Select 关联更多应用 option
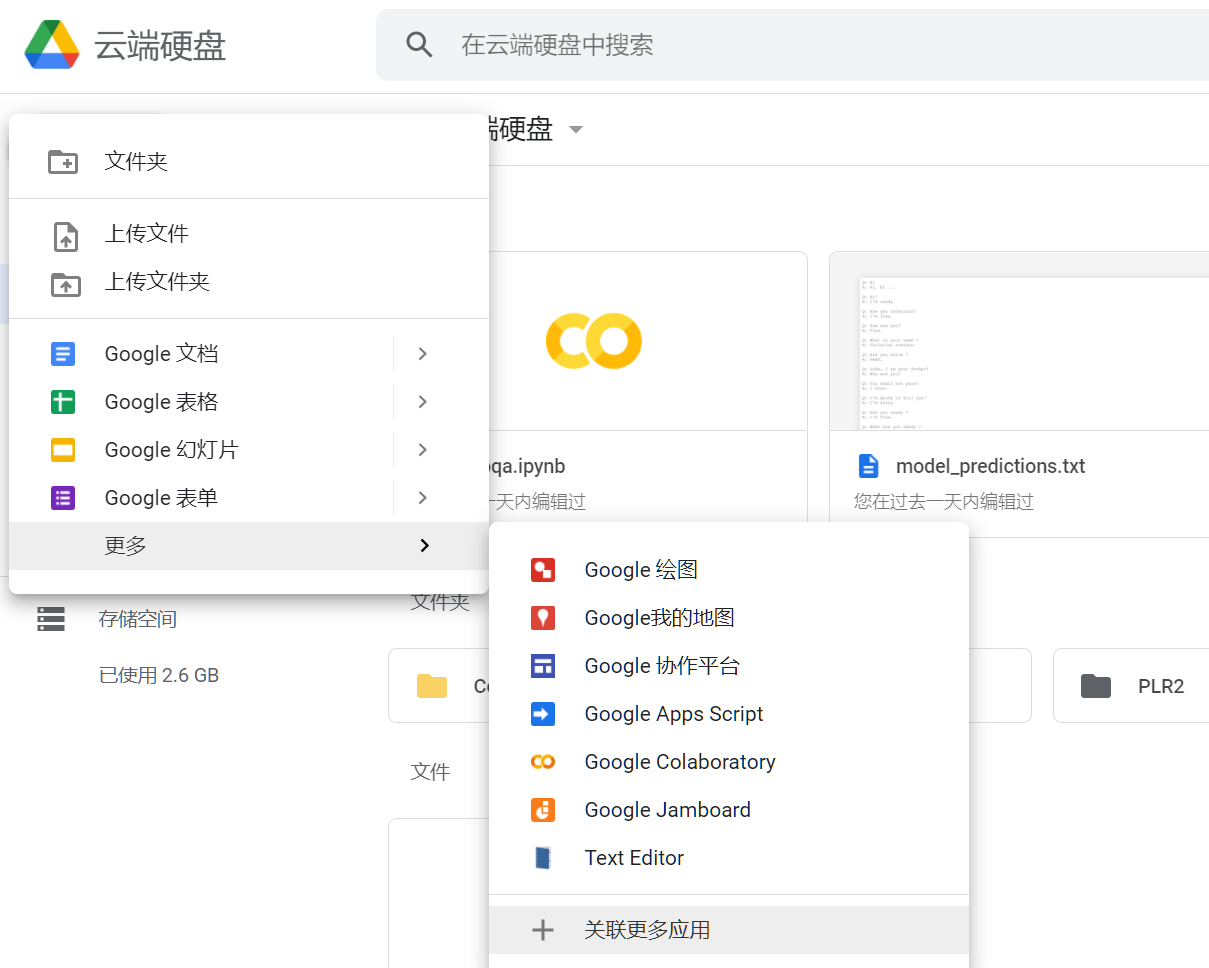Viewport: 1209px width, 968px height. [729, 930]
